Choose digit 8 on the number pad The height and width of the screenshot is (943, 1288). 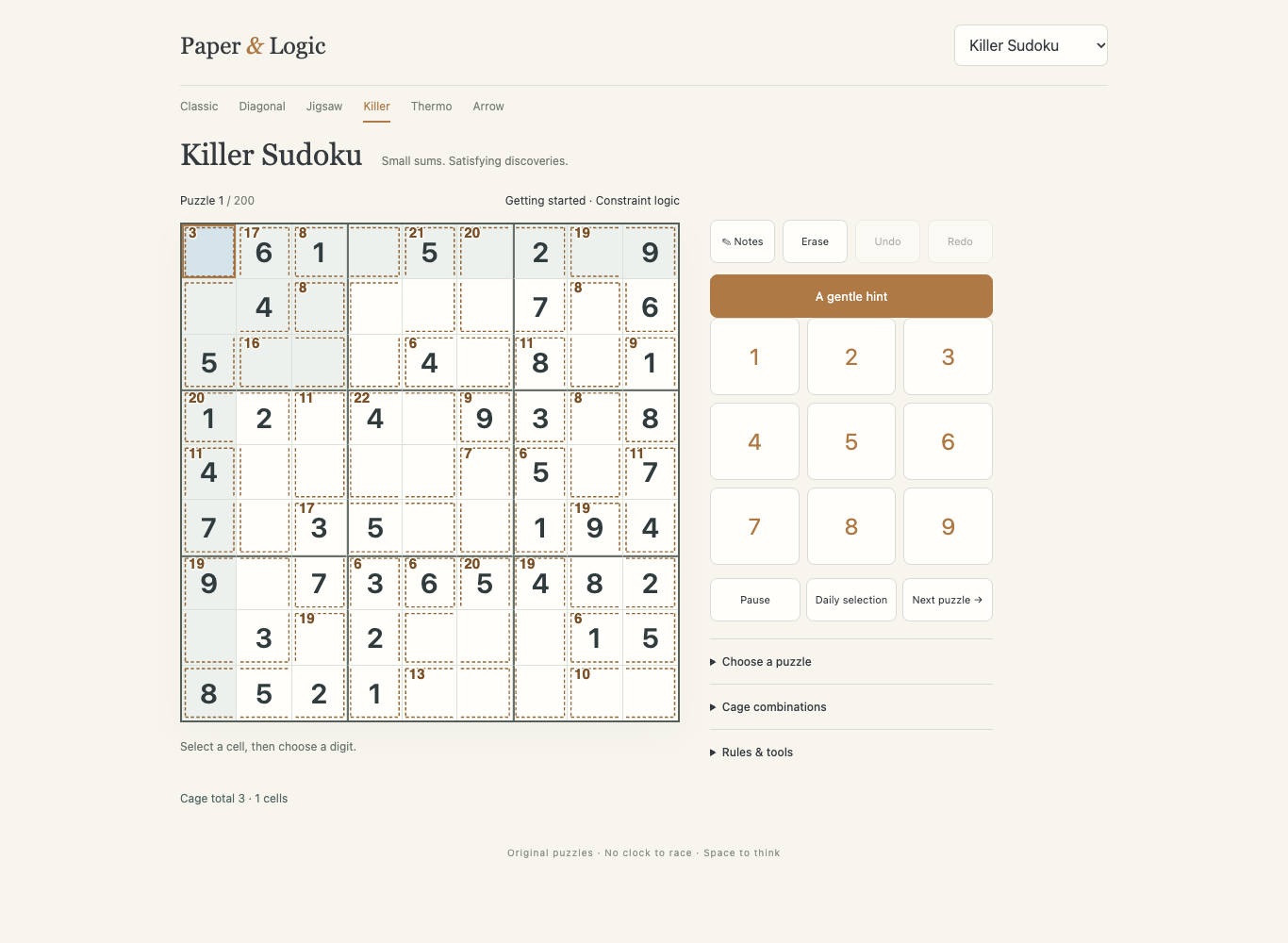(851, 526)
